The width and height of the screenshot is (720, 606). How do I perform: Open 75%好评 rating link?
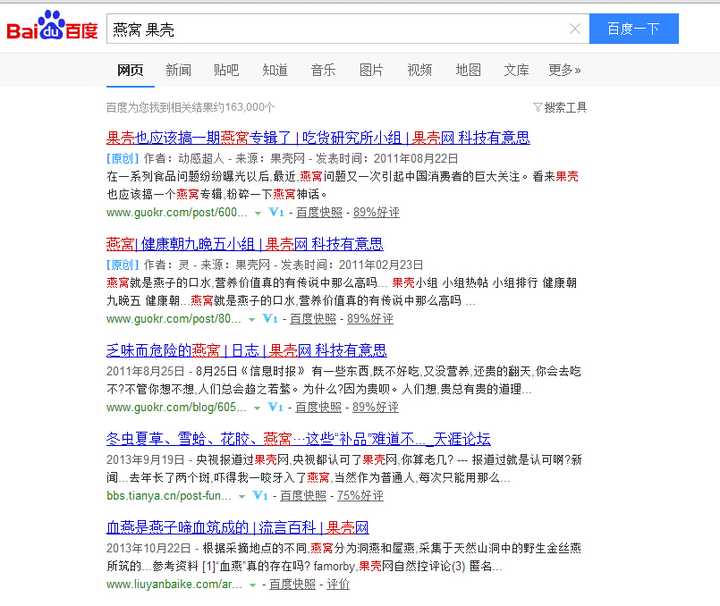click(360, 496)
